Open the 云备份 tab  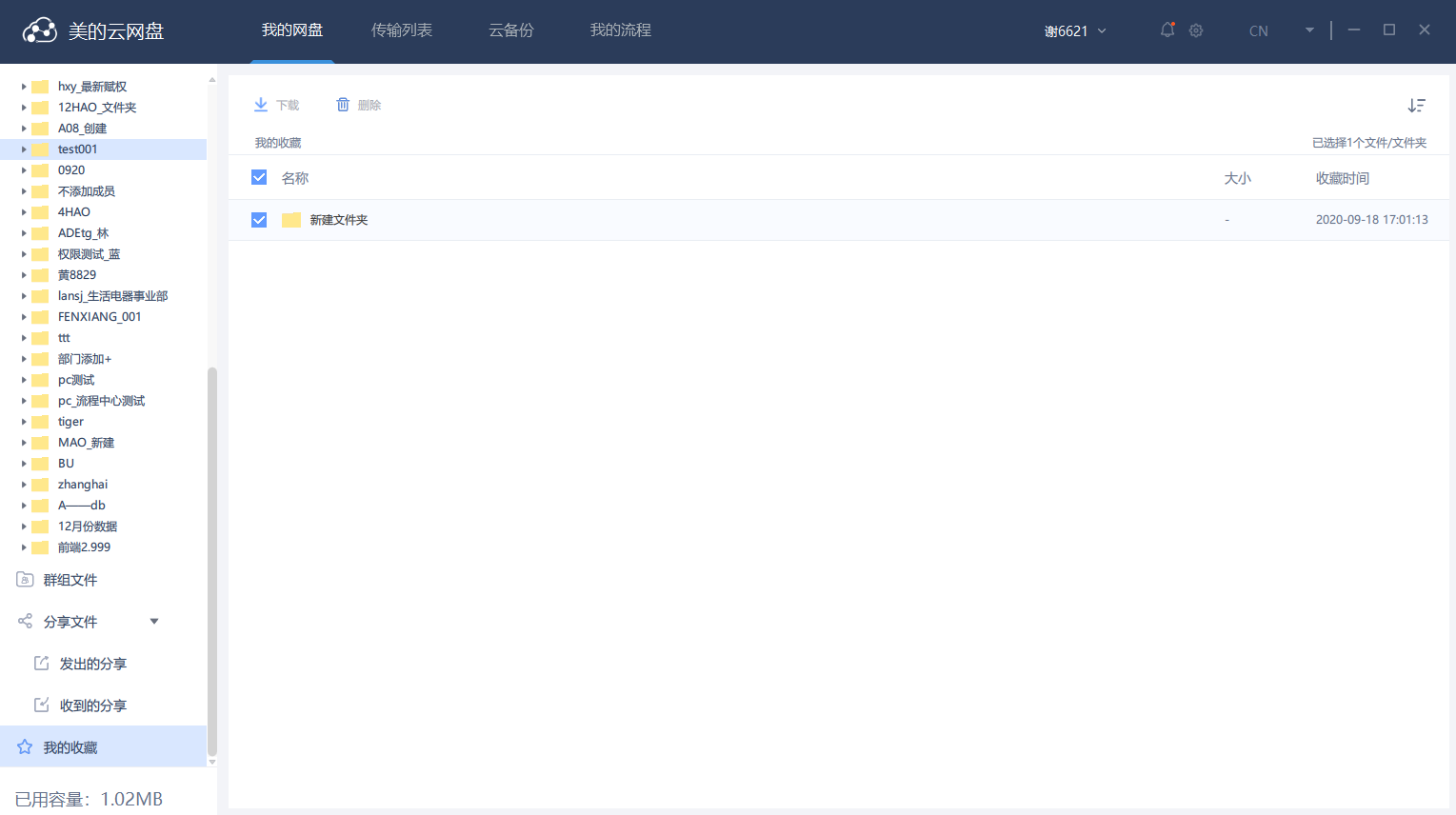click(511, 30)
